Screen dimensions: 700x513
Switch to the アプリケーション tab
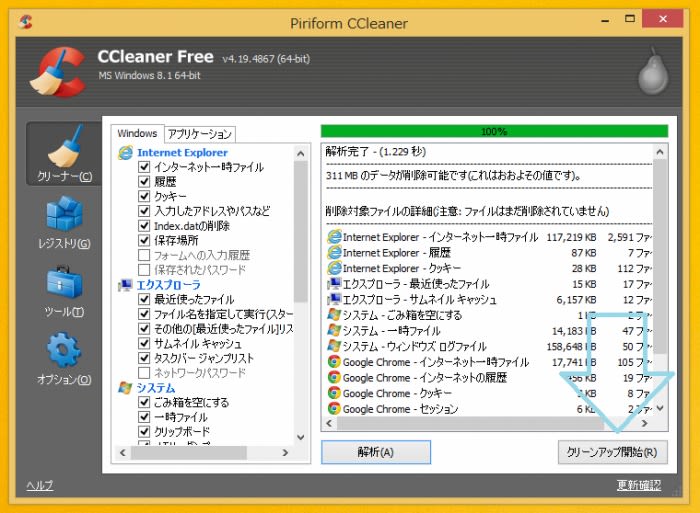pos(200,134)
